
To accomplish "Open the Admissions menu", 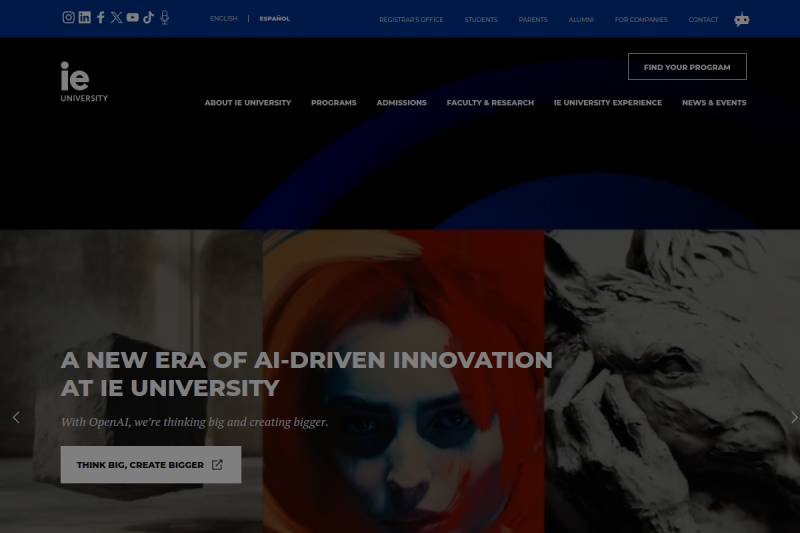I will pyautogui.click(x=402, y=103).
